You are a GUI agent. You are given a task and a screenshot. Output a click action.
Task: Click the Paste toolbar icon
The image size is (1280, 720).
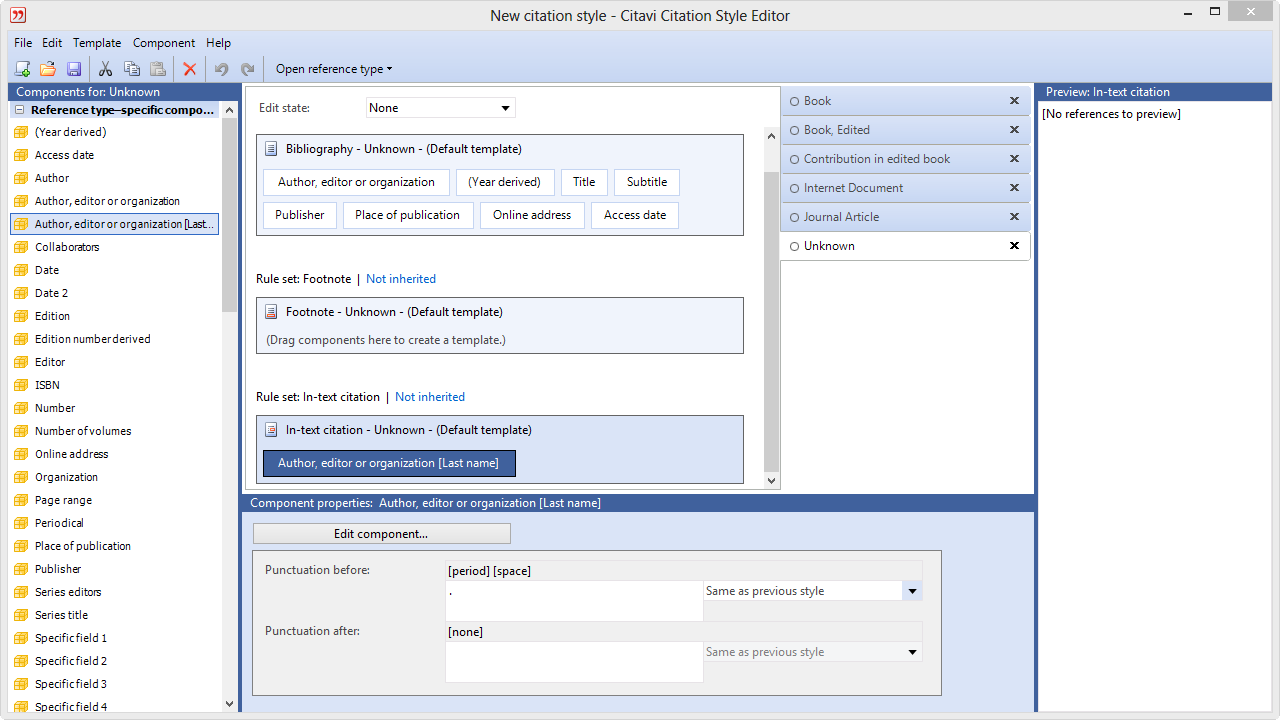point(157,69)
